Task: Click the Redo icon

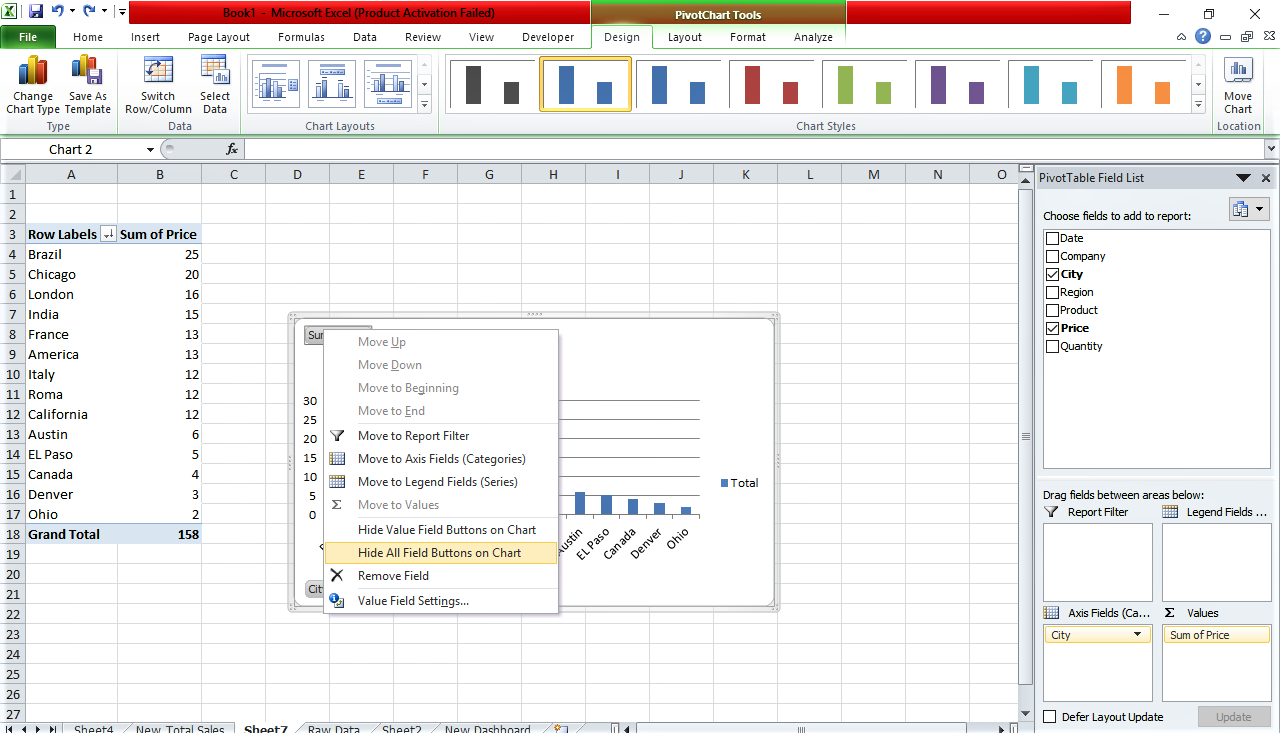Action: [90, 12]
